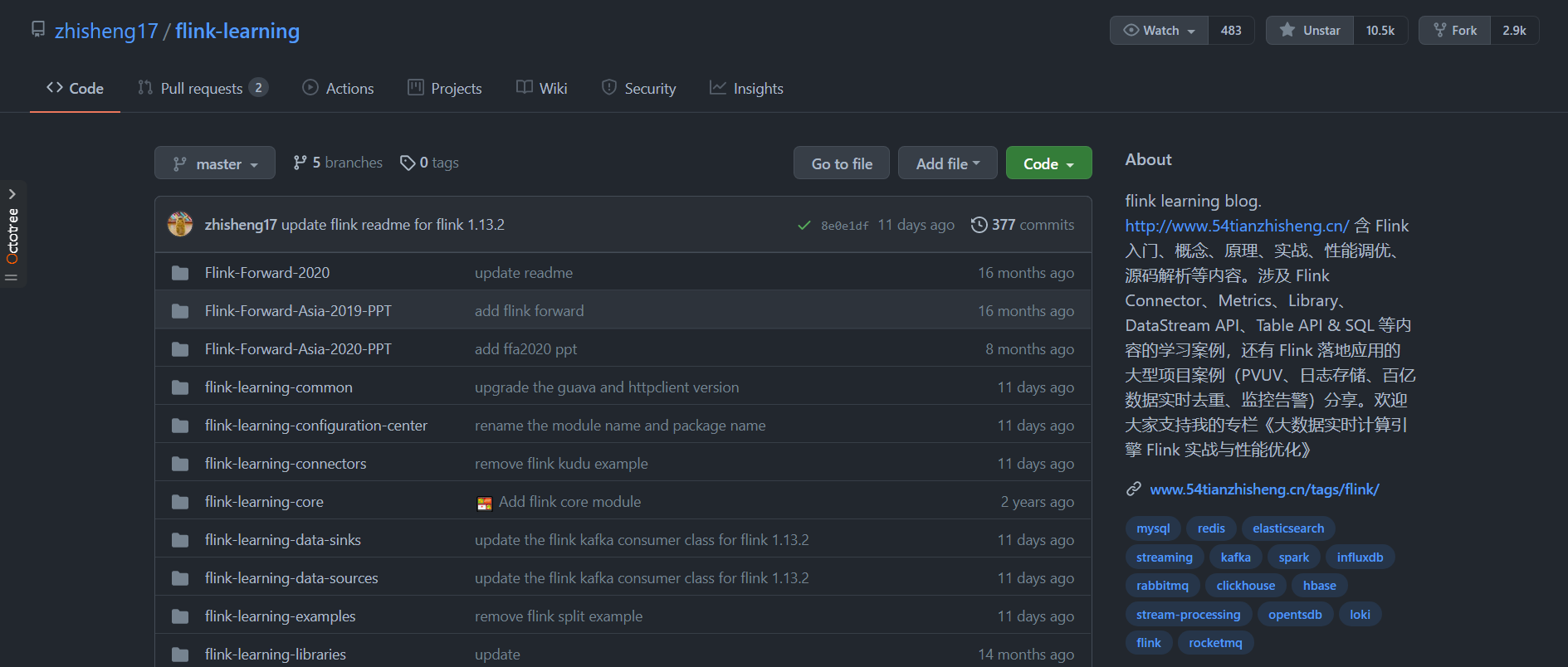Click the kafka topic tag
Image resolution: width=1568 pixels, height=667 pixels.
1235,557
